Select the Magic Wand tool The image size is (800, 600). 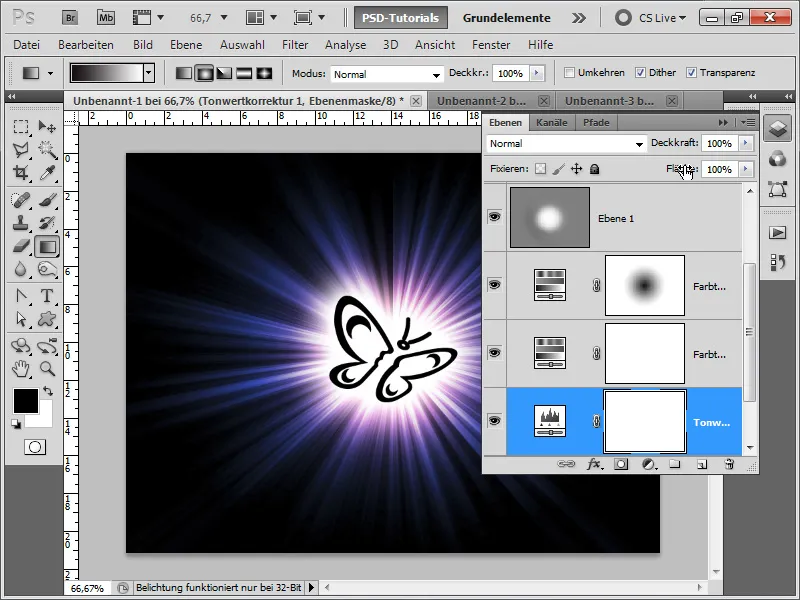coord(47,149)
